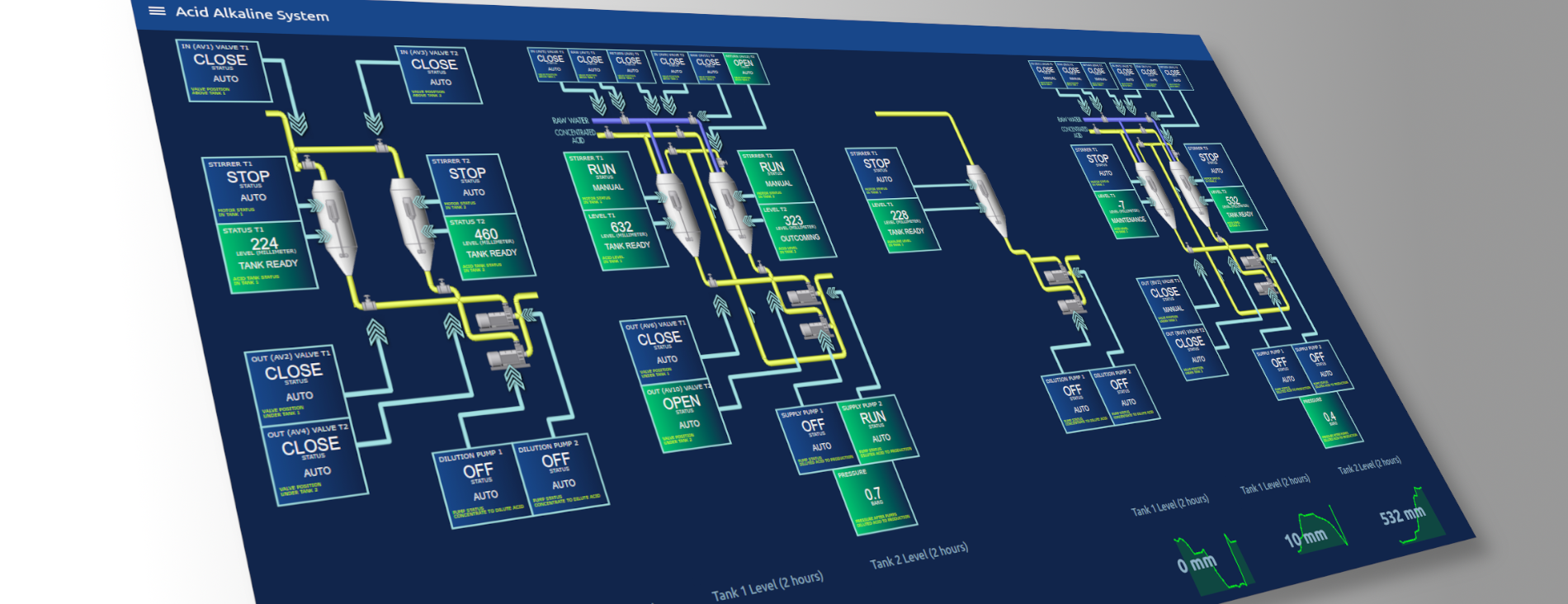Click the tank icon beside Level T2 323

pos(730,205)
